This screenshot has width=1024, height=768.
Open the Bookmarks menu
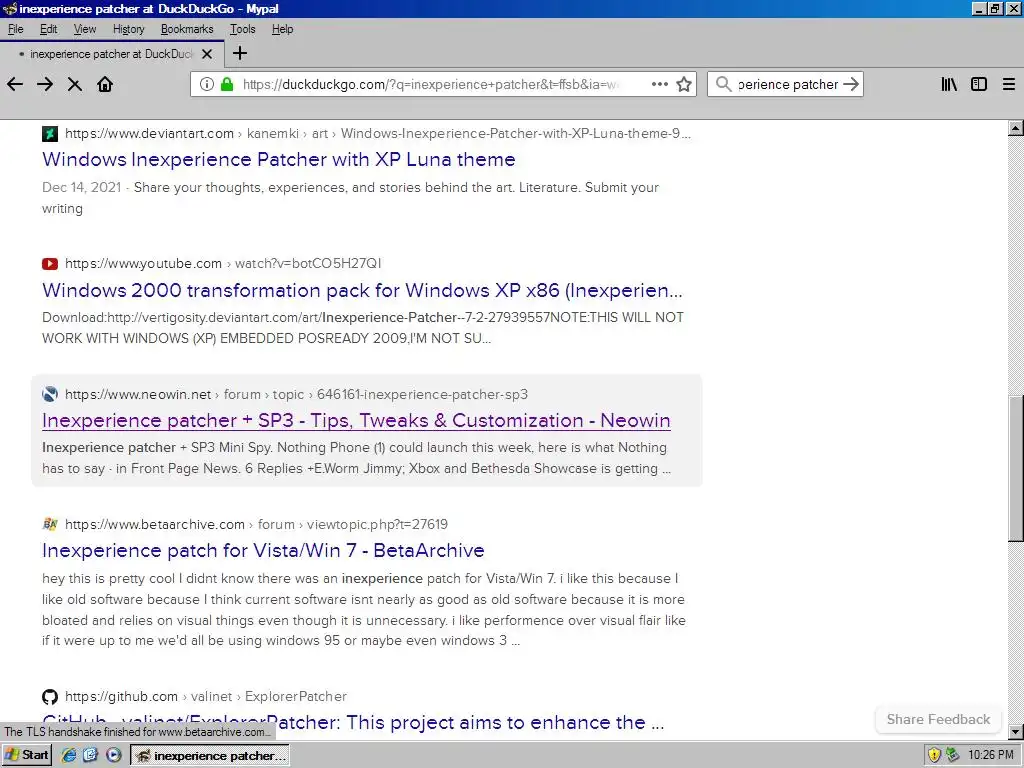coord(187,29)
